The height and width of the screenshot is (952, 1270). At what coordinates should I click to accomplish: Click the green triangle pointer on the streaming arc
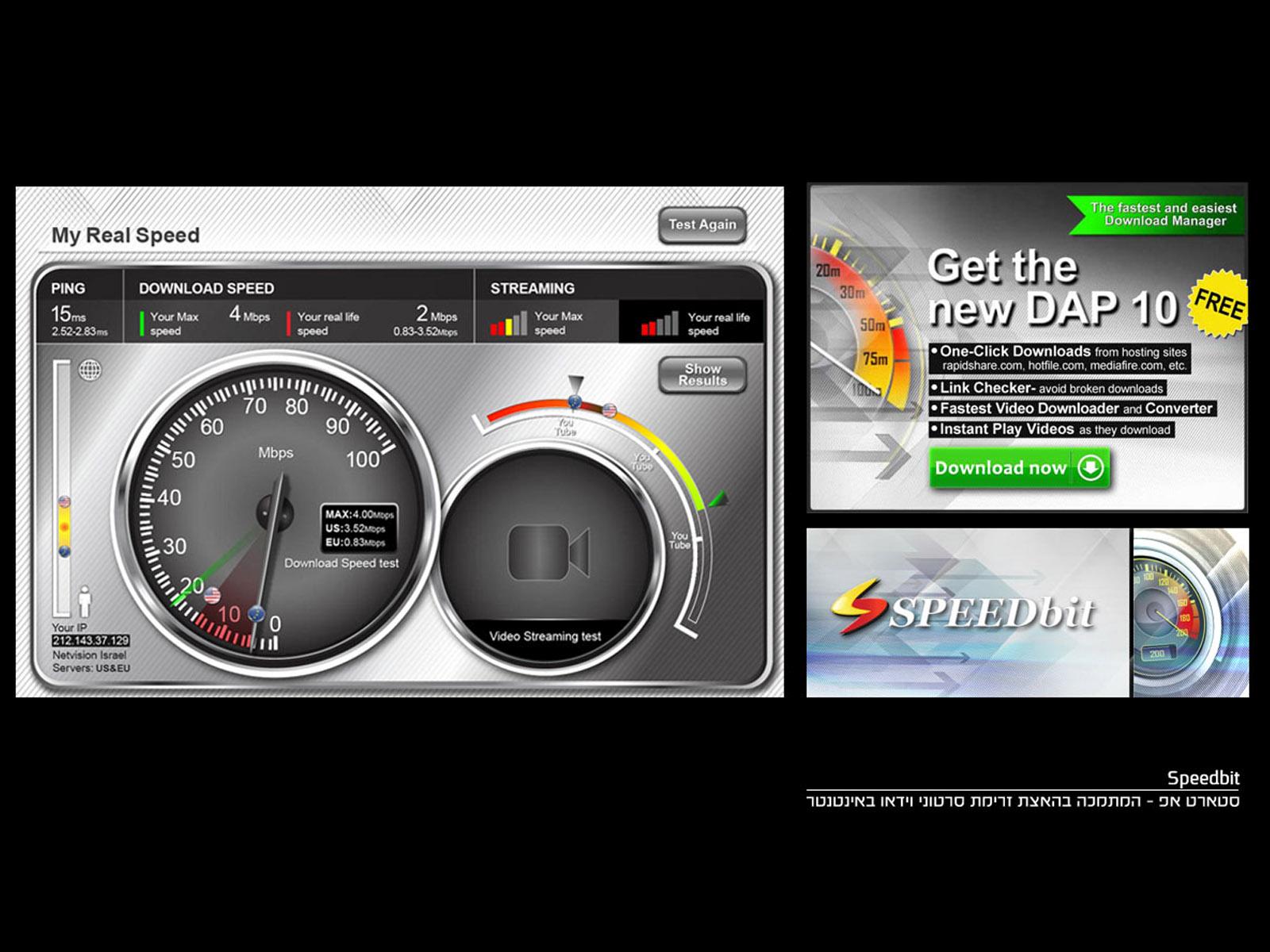click(718, 499)
